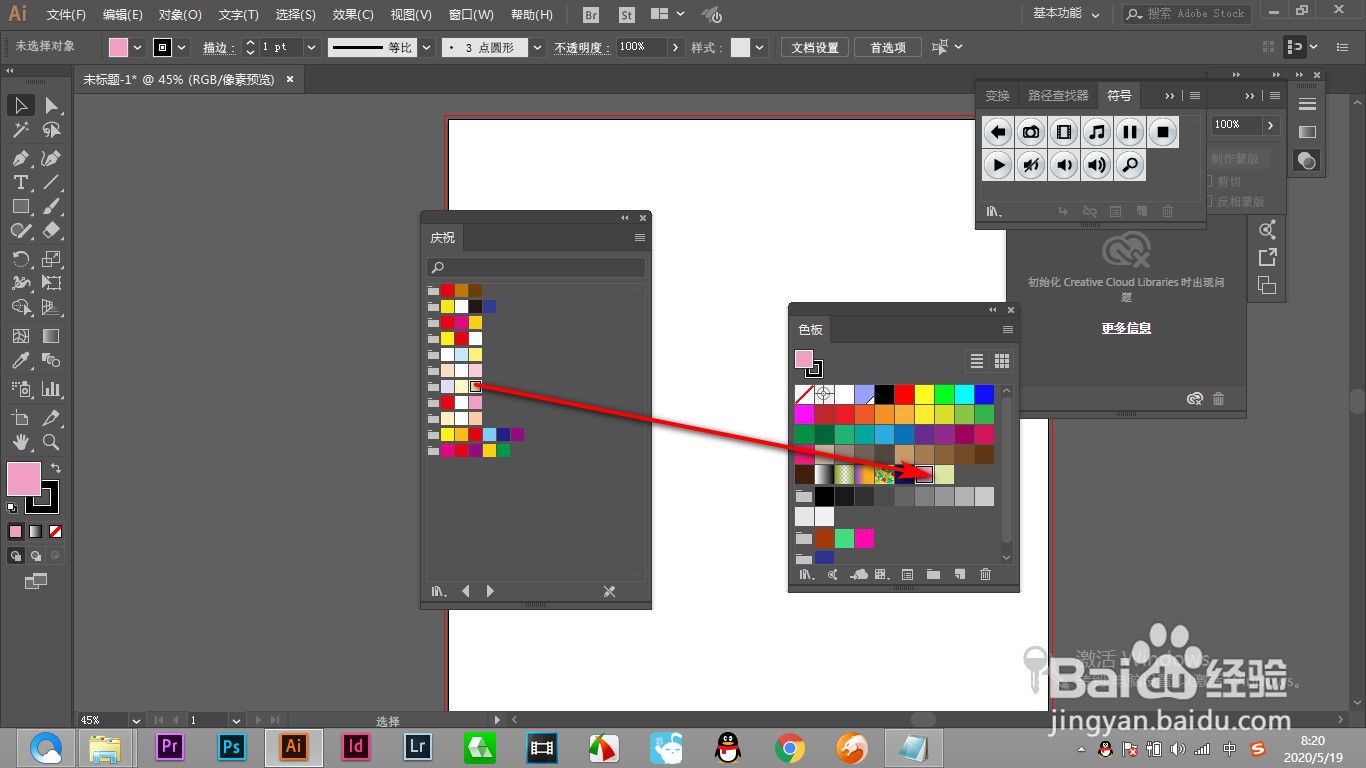Open the fill color dropdown in control bar
This screenshot has height=768, width=1366.
138,47
